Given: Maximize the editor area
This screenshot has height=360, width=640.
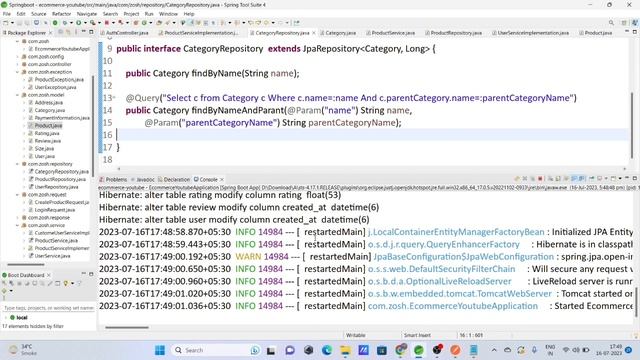Looking at the screenshot, I should [634, 32].
